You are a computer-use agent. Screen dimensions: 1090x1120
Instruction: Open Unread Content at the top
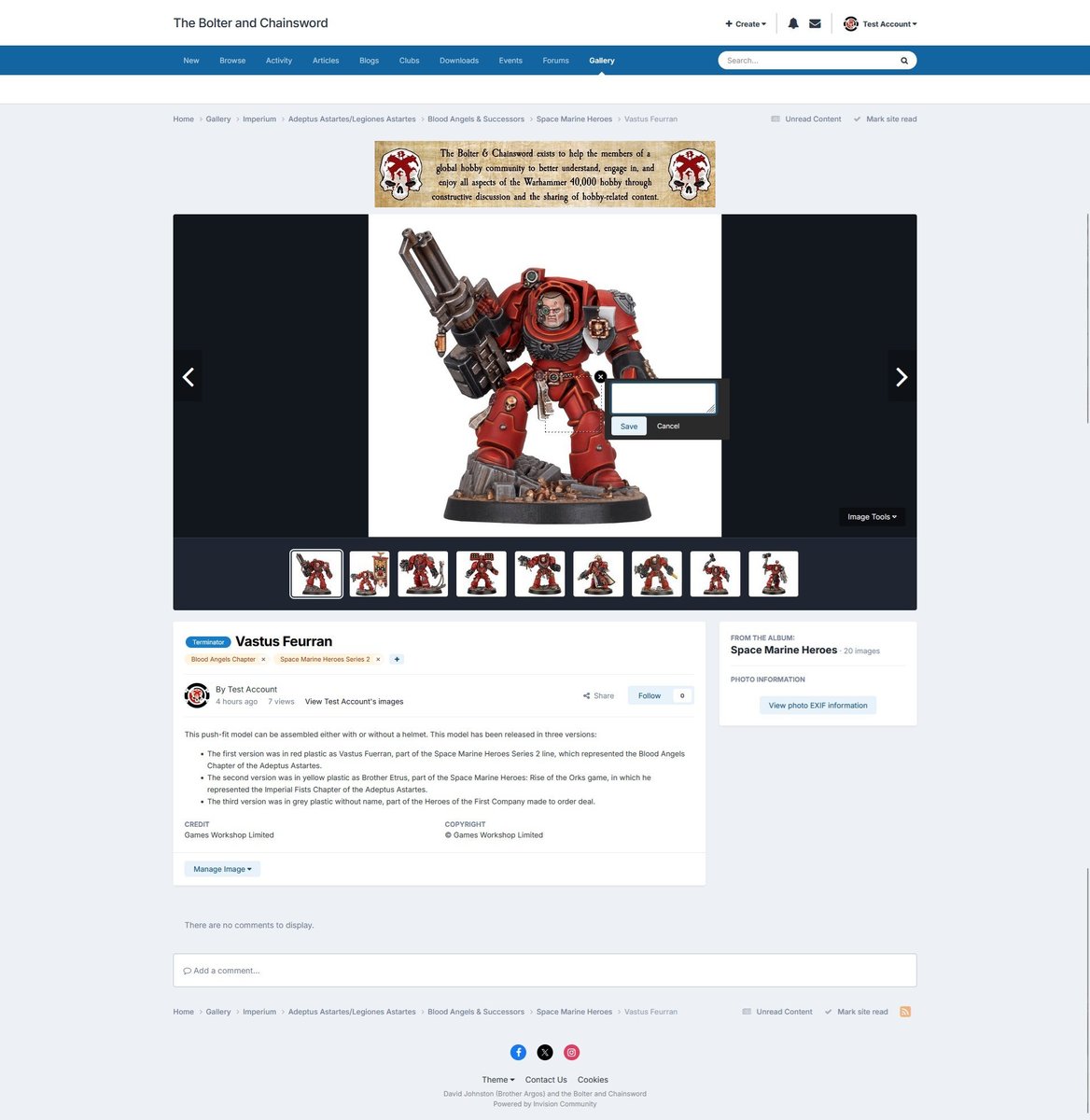(806, 119)
